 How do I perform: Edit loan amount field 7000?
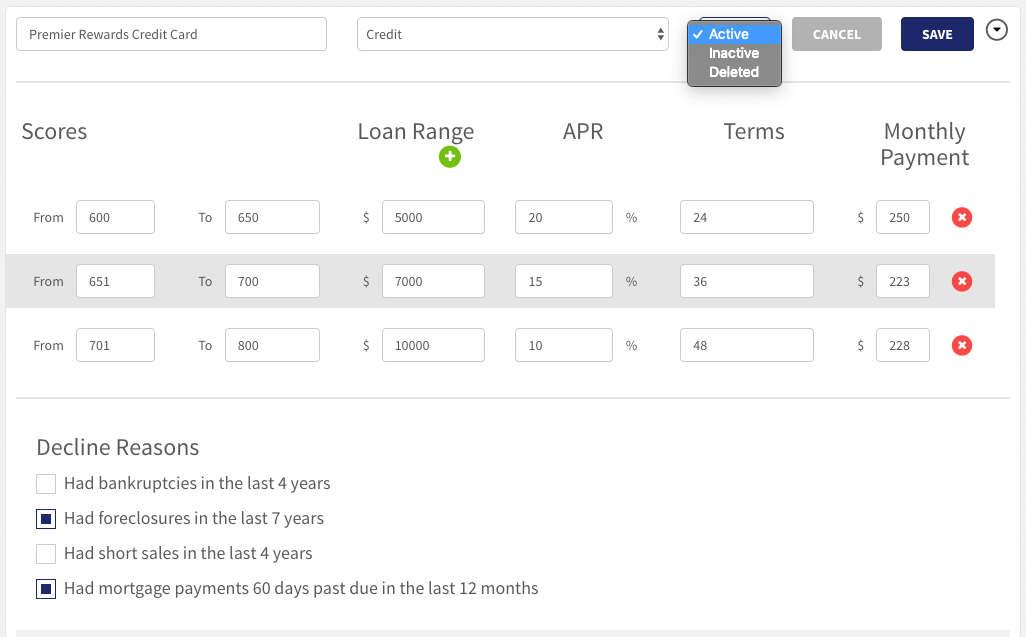433,281
